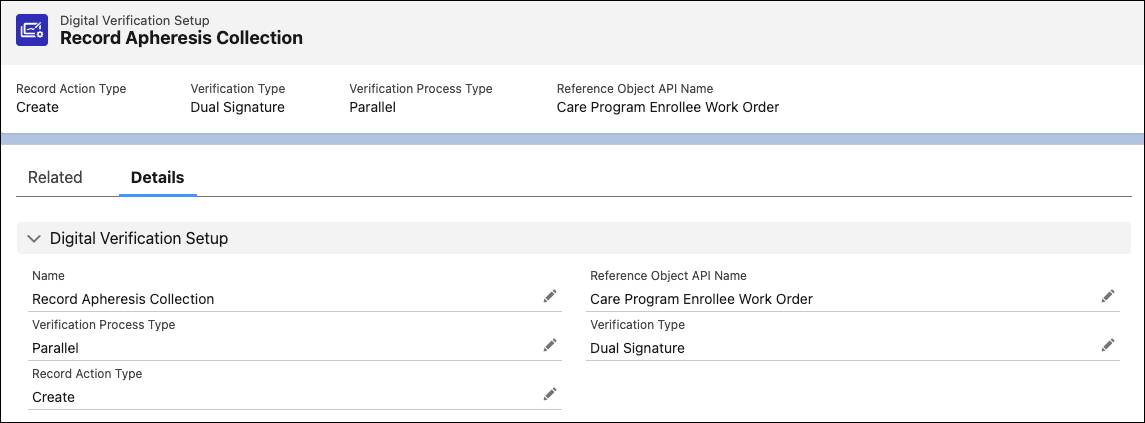Click the Record Apheresis Collection page title
The width and height of the screenshot is (1145, 423).
[181, 38]
